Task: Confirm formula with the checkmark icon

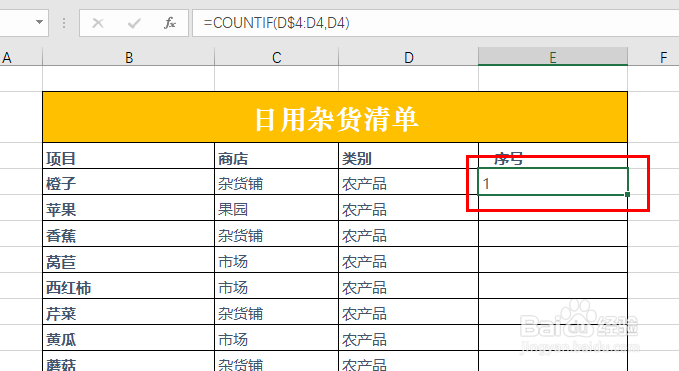Action: click(134, 23)
